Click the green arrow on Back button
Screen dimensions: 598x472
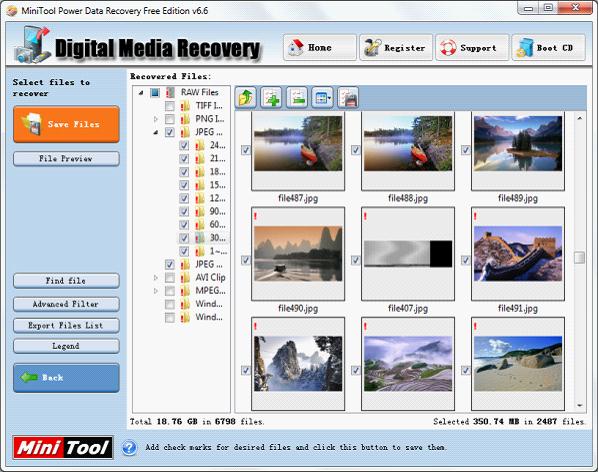pos(29,377)
